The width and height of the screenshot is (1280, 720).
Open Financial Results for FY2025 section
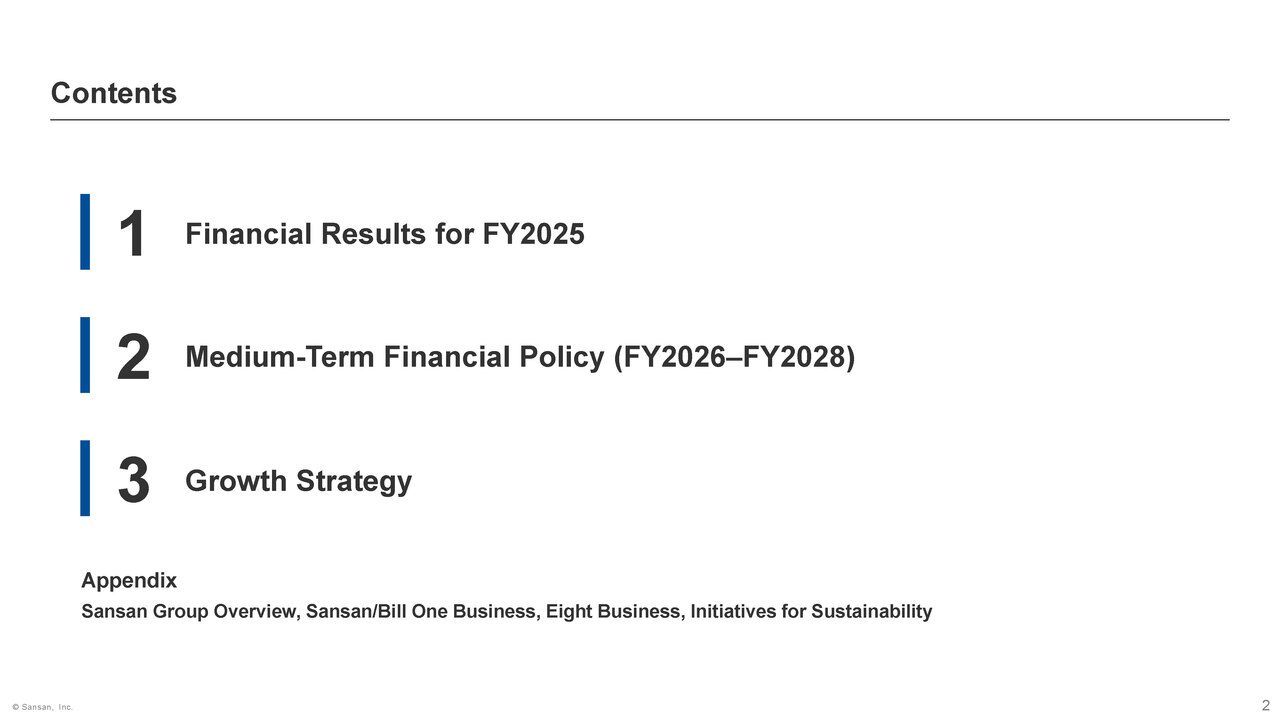point(385,234)
